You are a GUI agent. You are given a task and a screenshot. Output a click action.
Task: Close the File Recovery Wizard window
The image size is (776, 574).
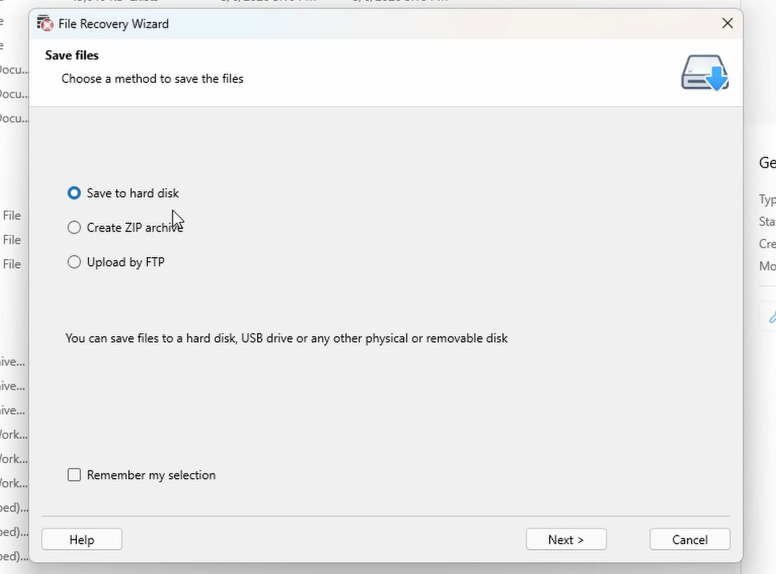tap(727, 23)
